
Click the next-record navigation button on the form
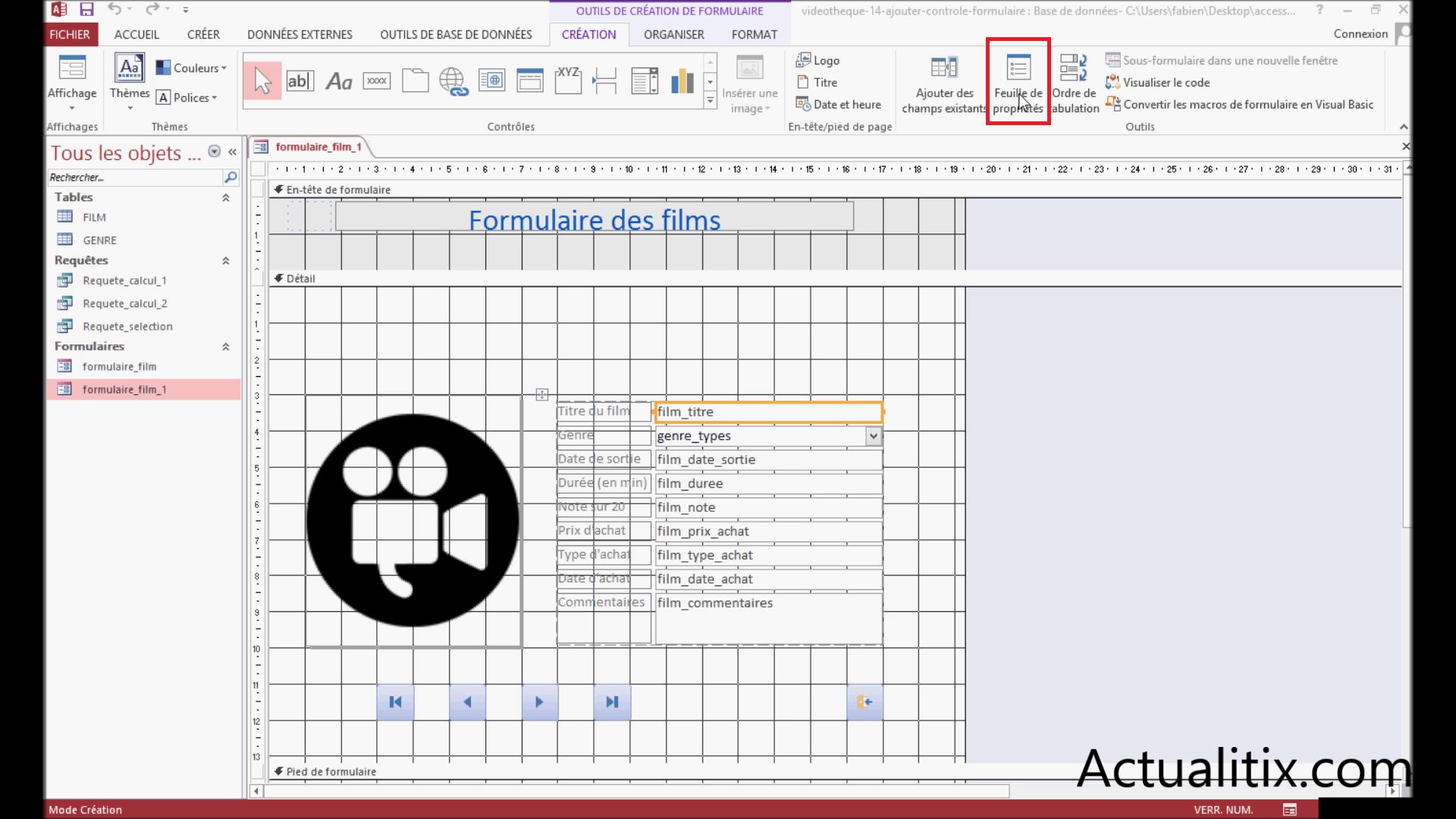pyautogui.click(x=539, y=702)
